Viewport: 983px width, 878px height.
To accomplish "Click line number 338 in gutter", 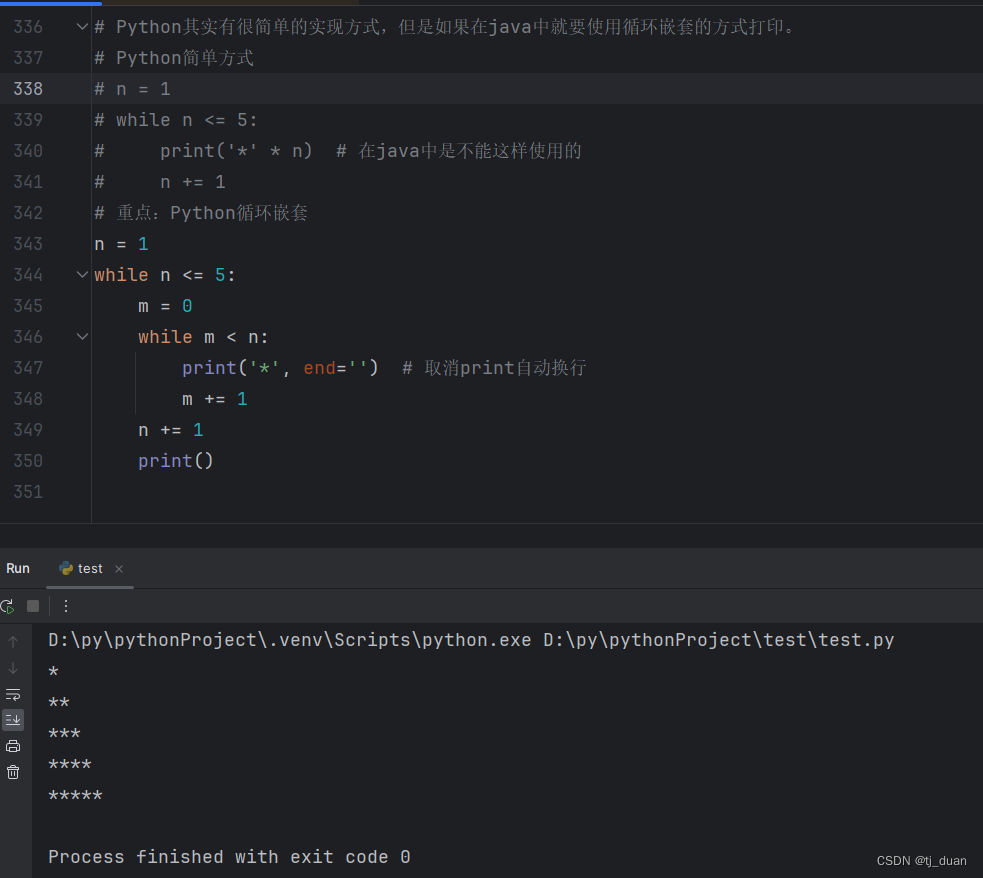I will tap(28, 89).
